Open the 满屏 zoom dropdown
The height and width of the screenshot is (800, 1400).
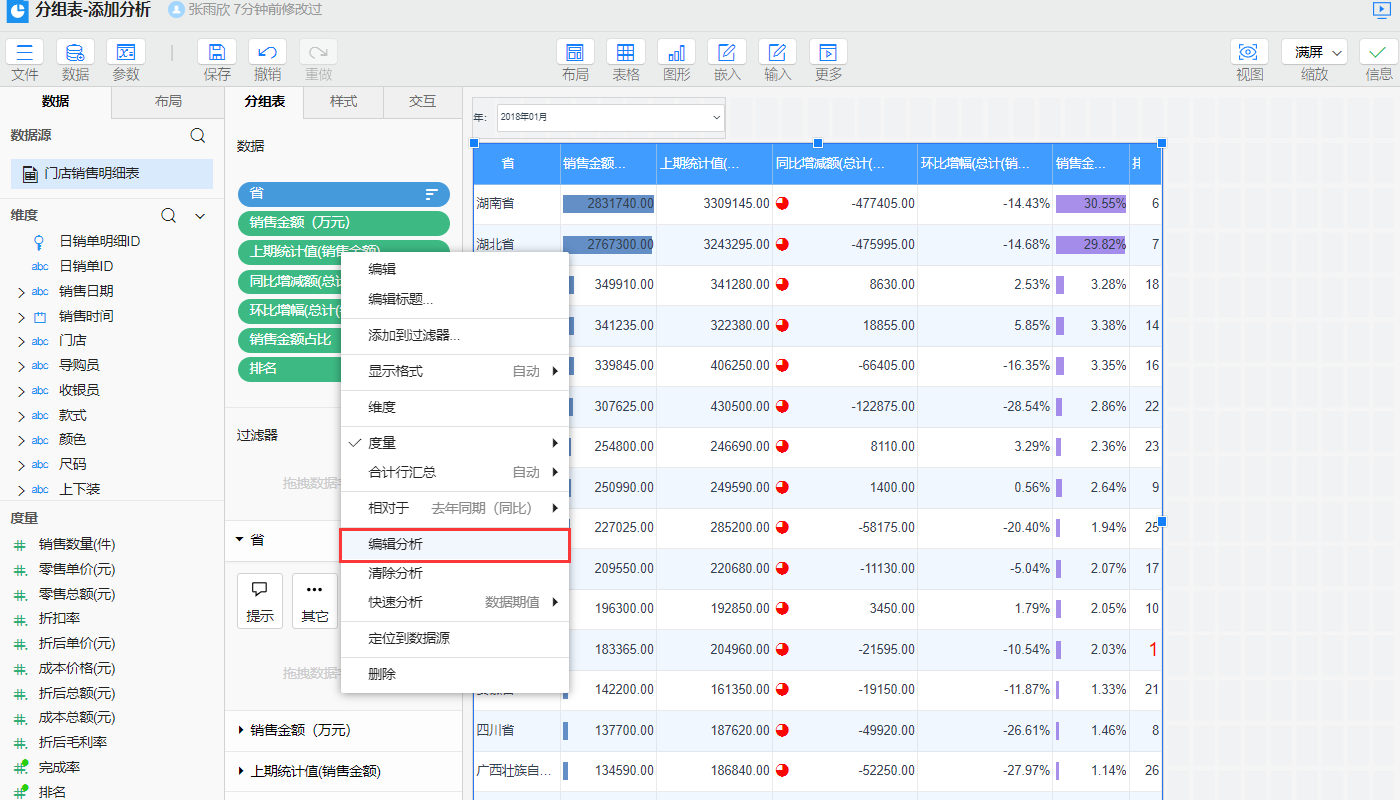click(1314, 53)
